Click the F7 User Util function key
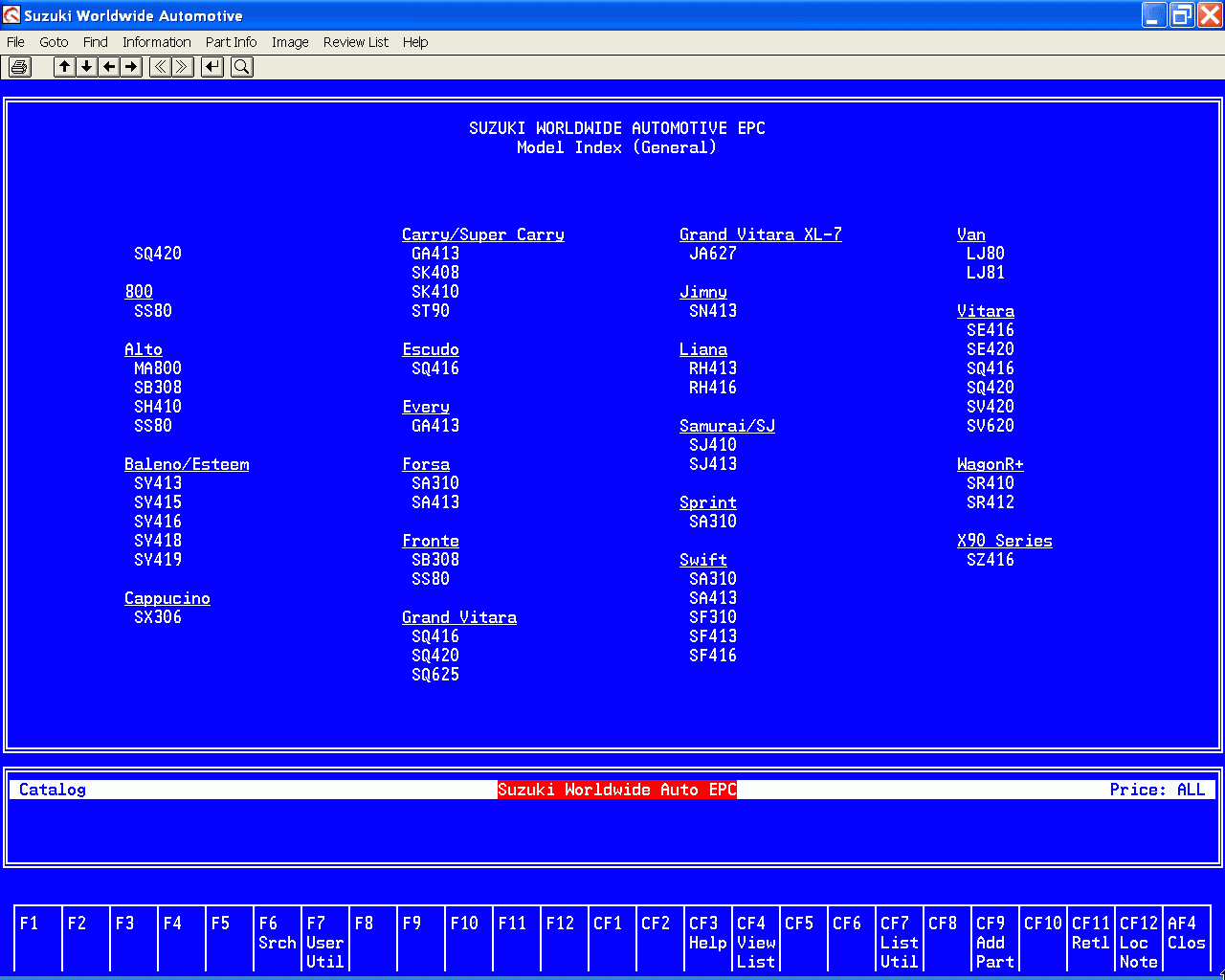The image size is (1225, 980). click(x=325, y=940)
